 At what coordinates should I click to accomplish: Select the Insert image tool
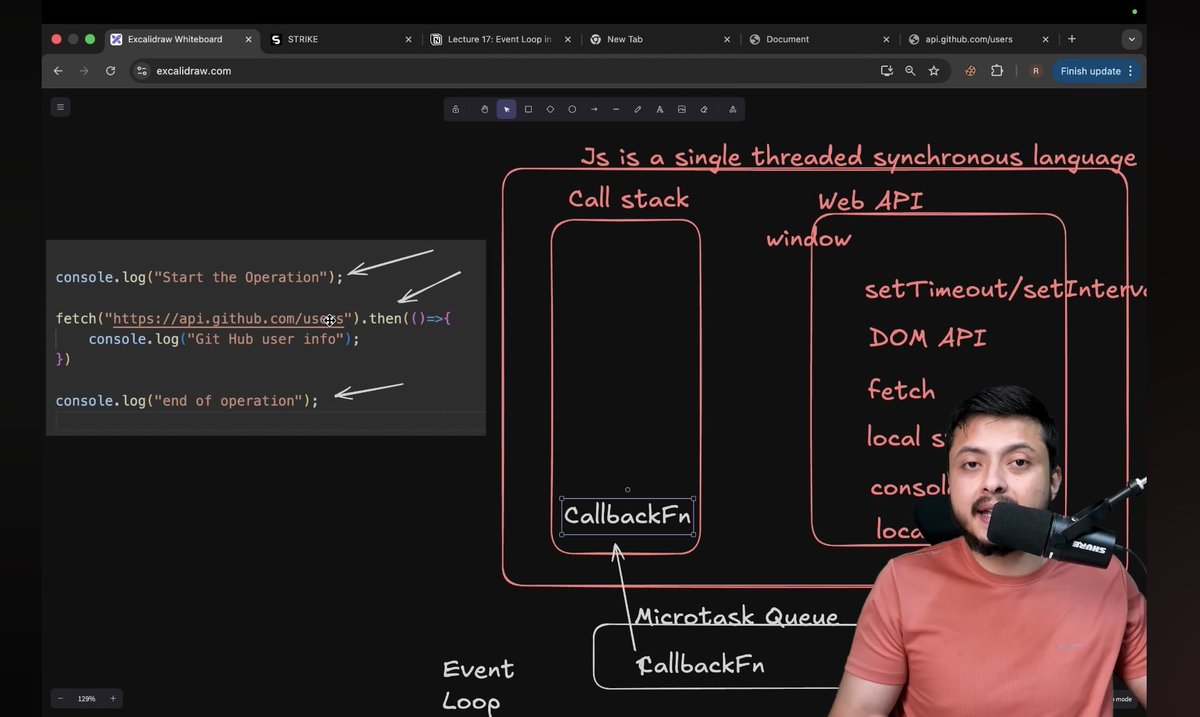point(681,109)
